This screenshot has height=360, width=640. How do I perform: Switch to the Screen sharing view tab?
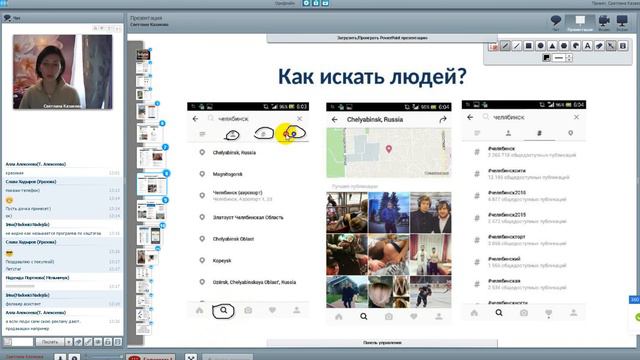(622, 22)
